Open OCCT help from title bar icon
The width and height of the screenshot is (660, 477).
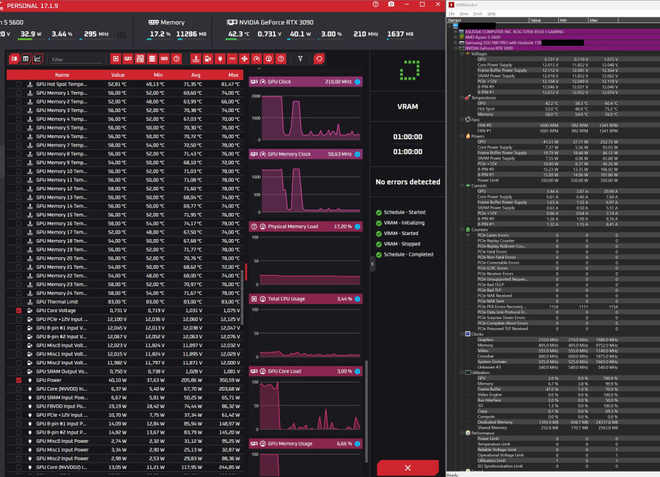pos(375,4)
